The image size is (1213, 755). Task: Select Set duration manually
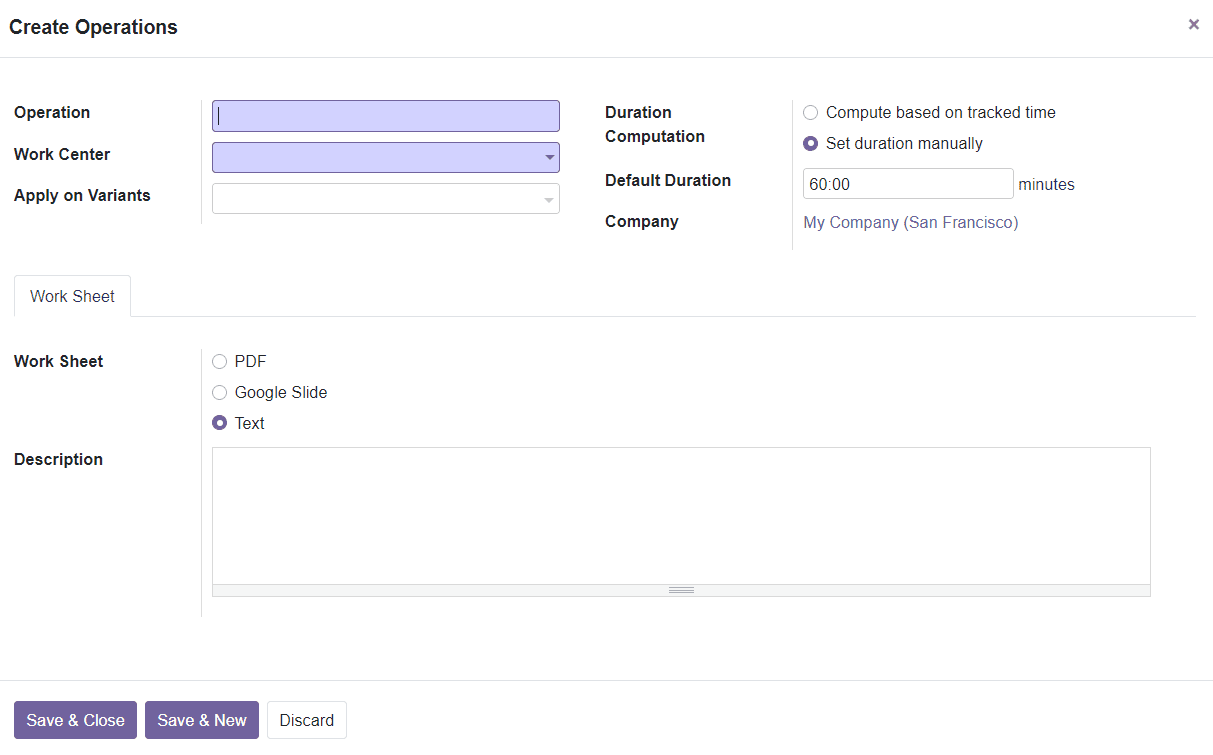coord(810,143)
